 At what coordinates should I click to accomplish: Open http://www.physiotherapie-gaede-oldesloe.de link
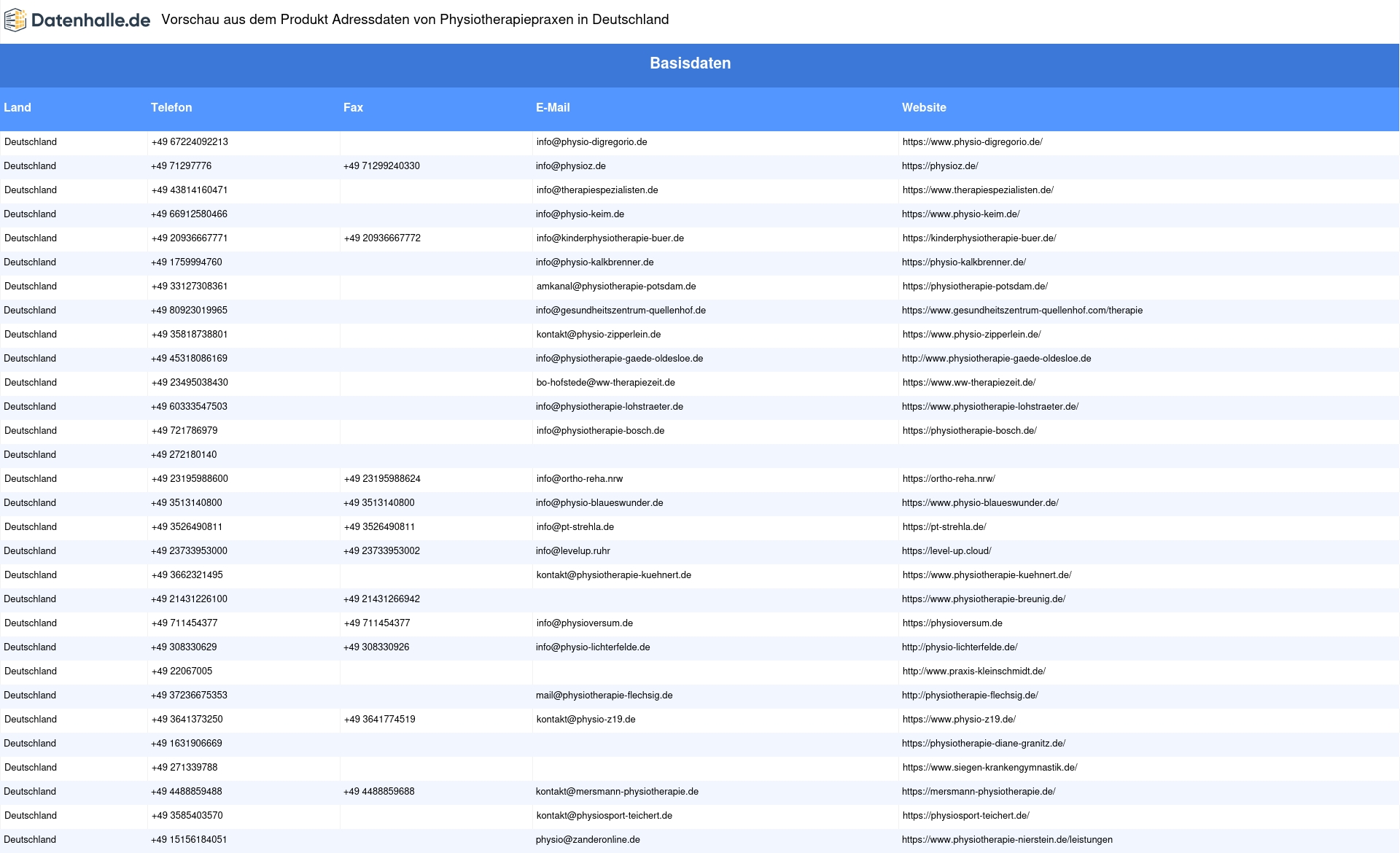pyautogui.click(x=997, y=359)
